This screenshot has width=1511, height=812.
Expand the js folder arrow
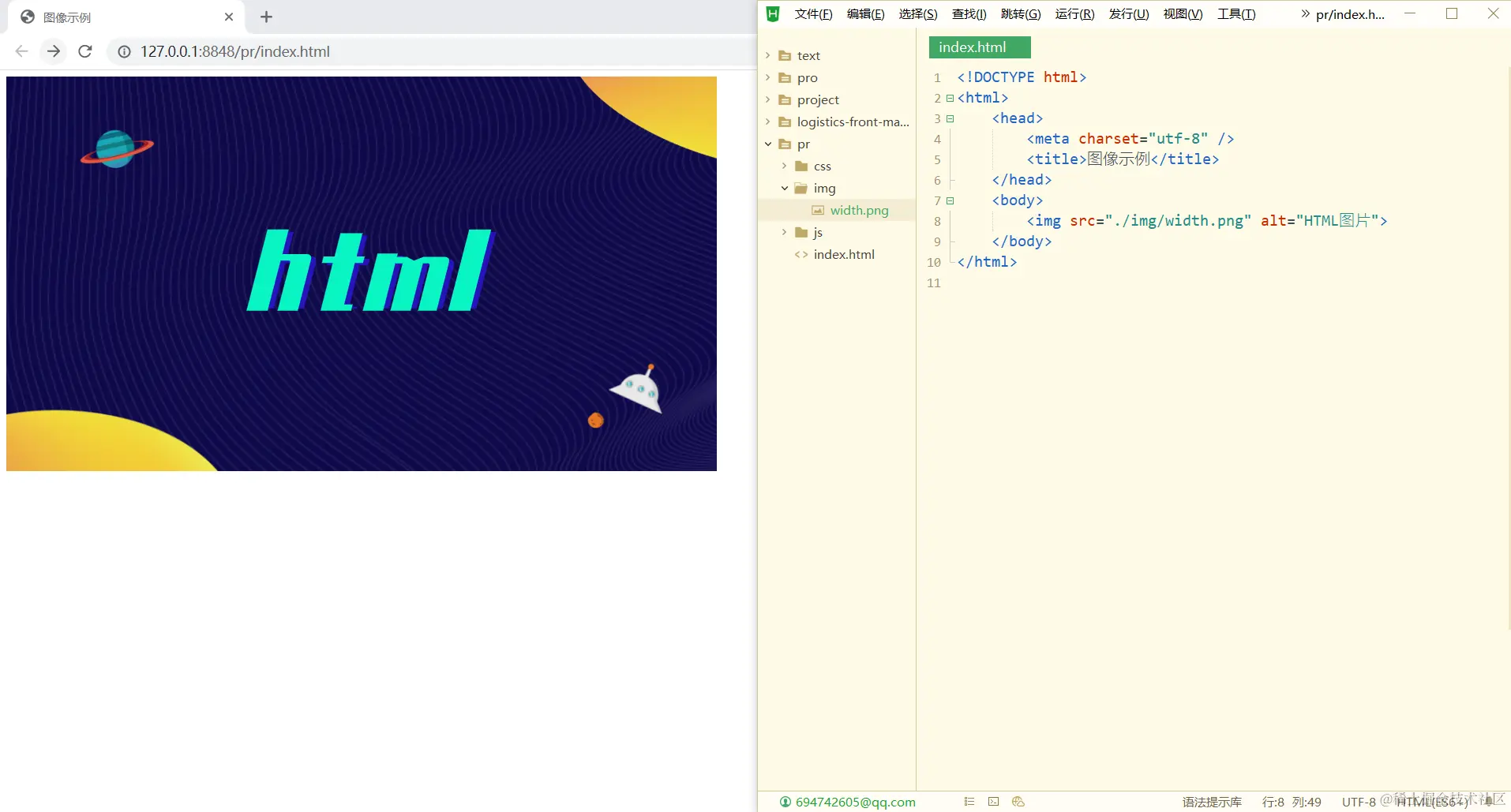tap(784, 232)
